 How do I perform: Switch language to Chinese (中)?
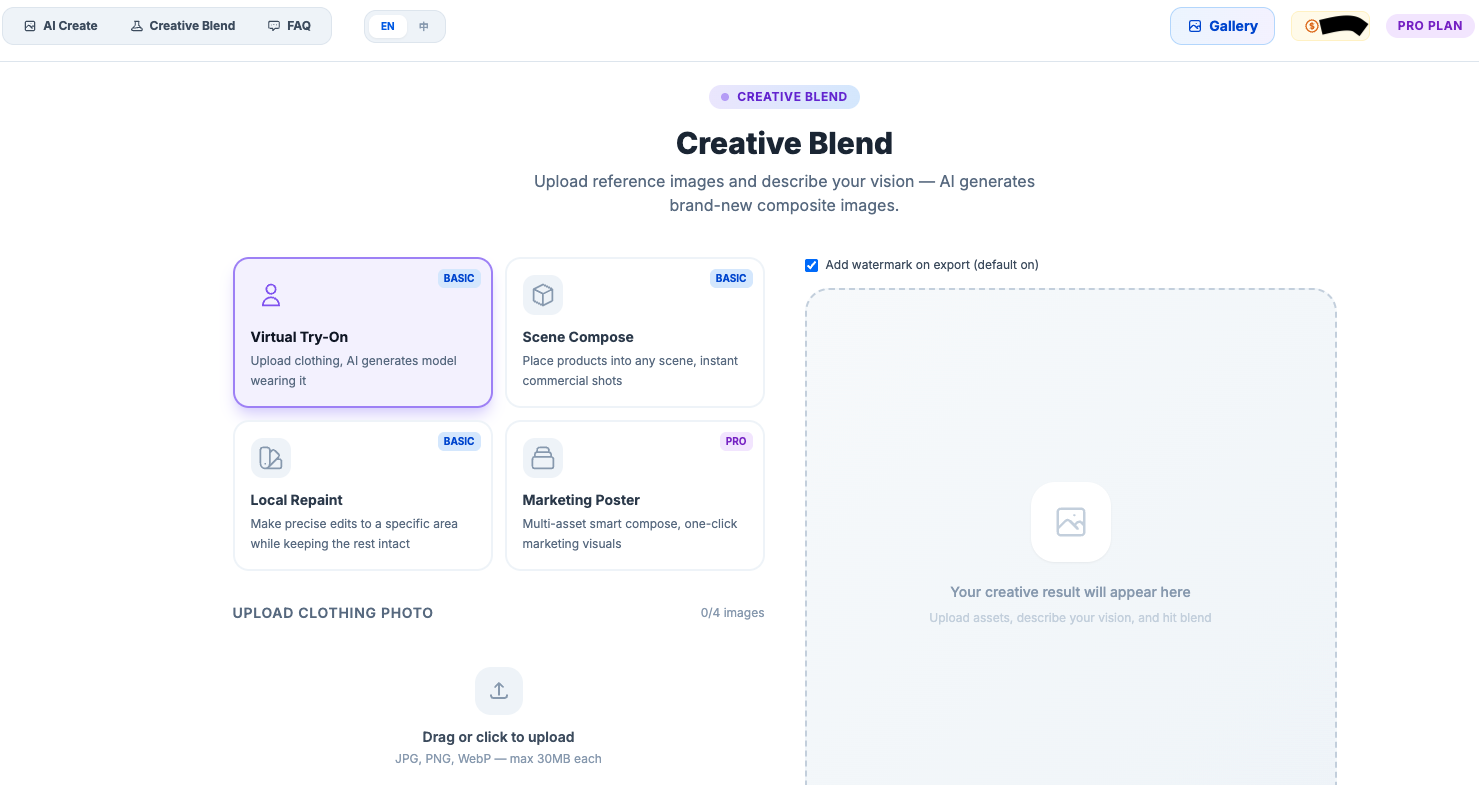click(424, 27)
